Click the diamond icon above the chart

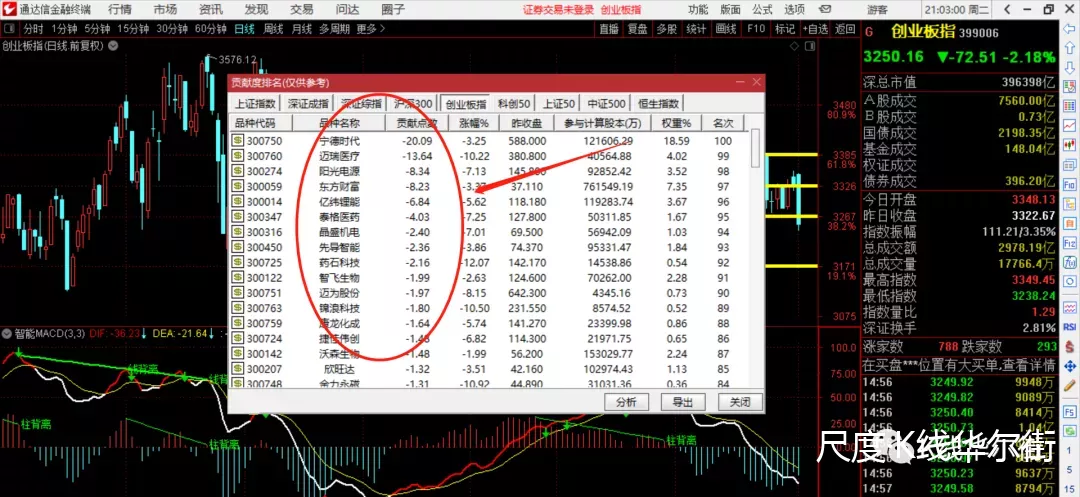pyautogui.click(x=794, y=46)
